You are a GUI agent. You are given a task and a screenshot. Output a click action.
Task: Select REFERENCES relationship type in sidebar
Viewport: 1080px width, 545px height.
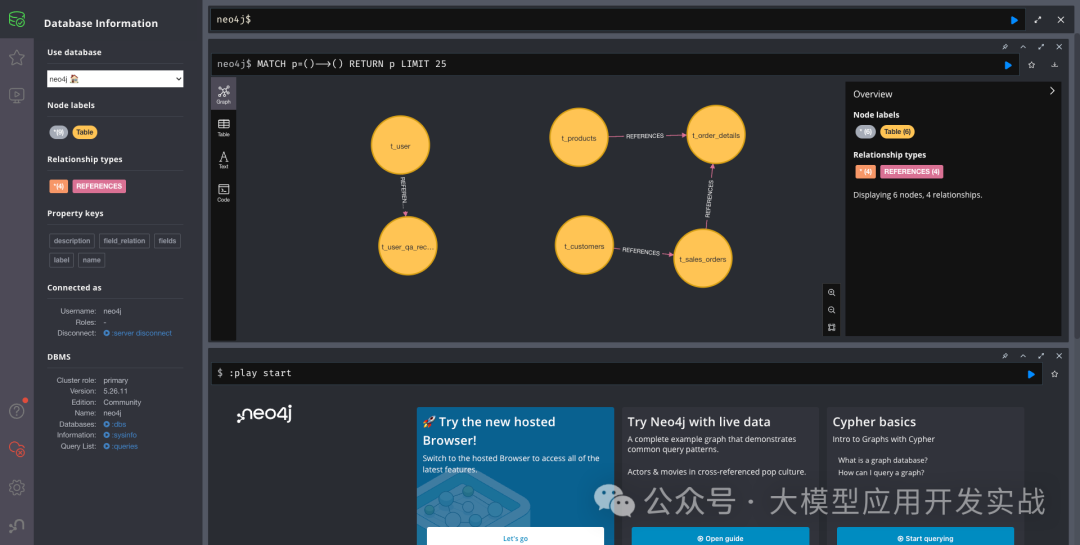click(x=99, y=186)
